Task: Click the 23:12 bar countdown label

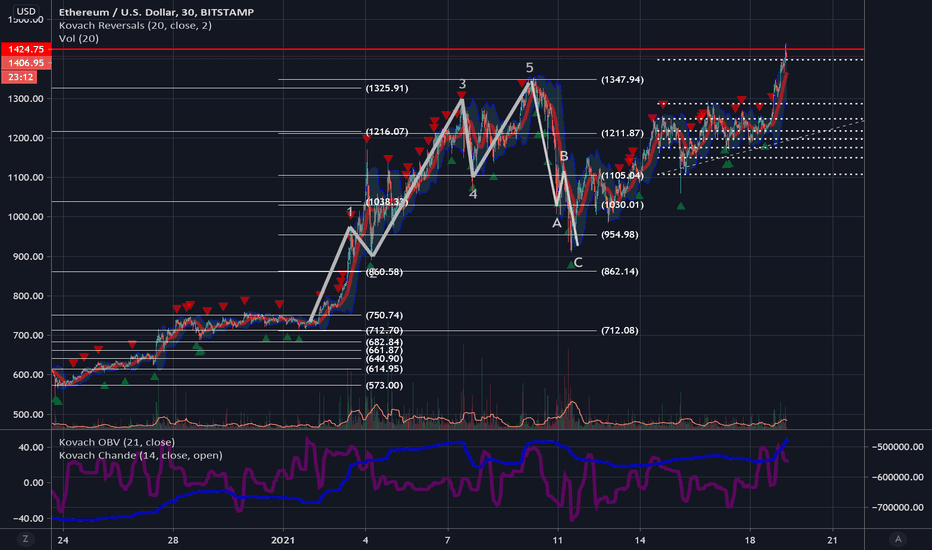Action: click(20, 77)
